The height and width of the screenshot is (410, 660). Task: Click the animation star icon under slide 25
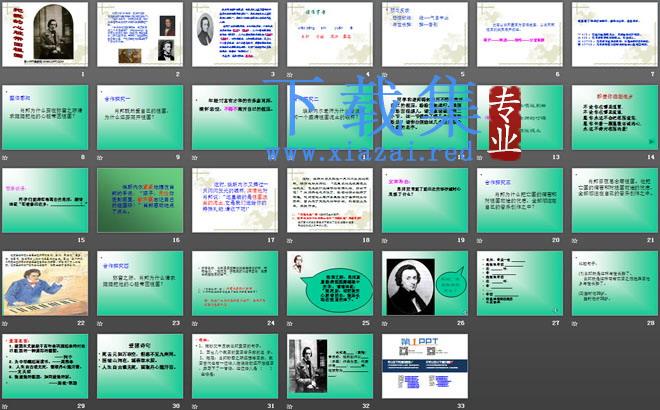point(290,323)
